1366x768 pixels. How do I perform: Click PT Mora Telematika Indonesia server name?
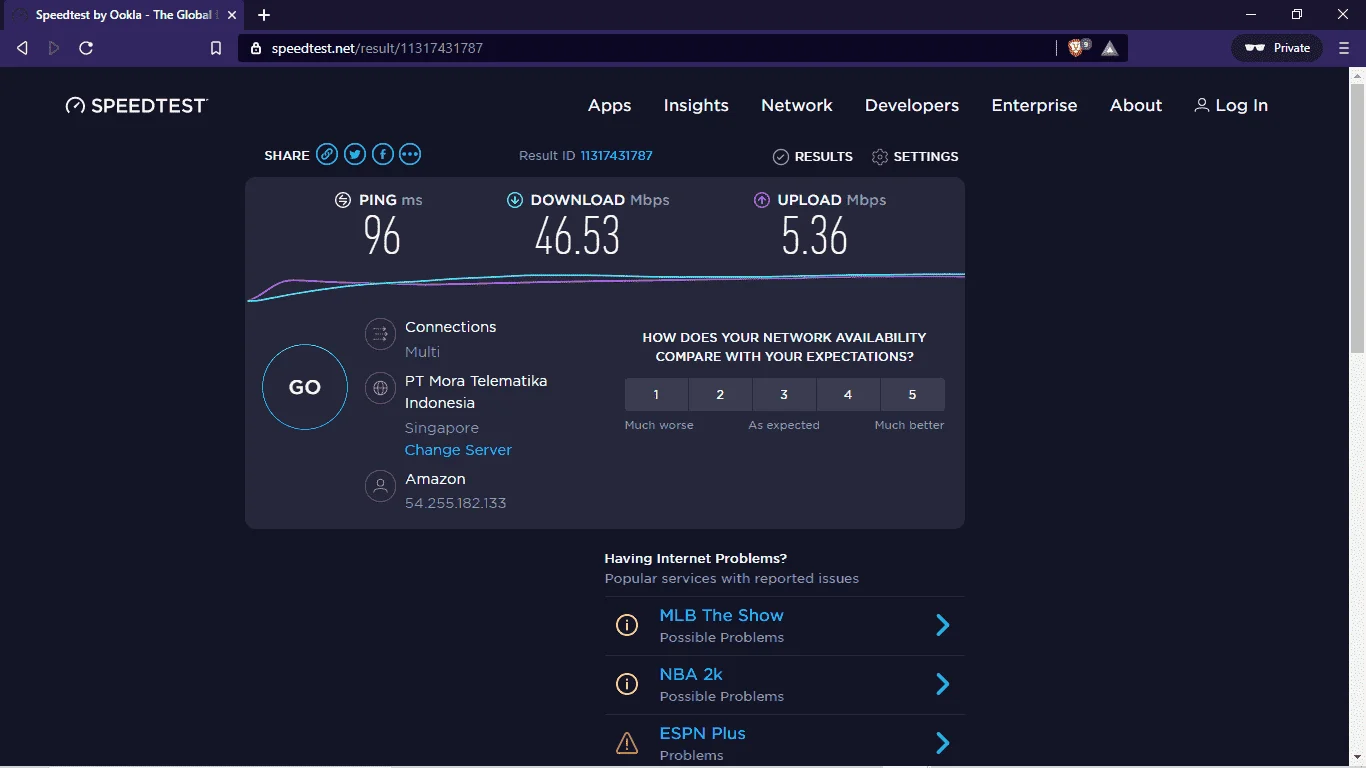(476, 392)
